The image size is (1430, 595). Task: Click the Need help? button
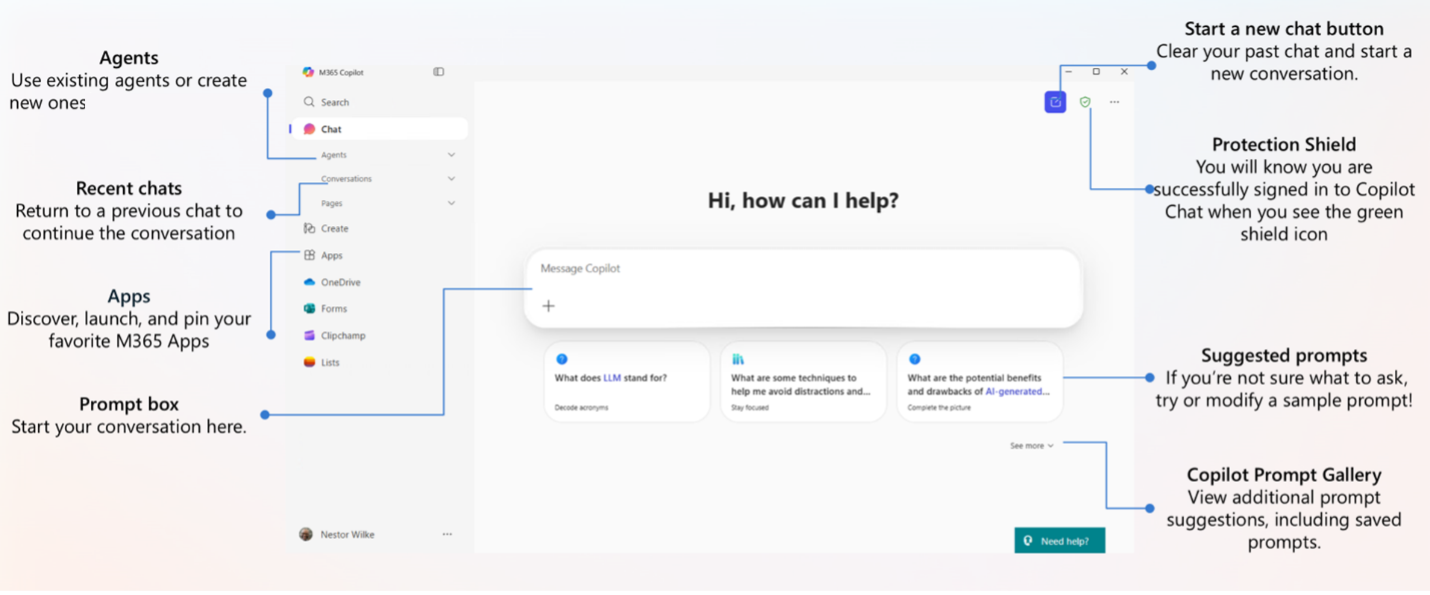(x=1059, y=541)
